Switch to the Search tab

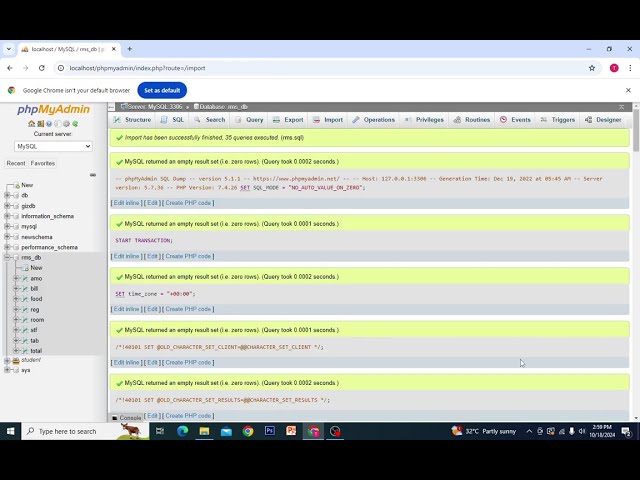coord(209,120)
